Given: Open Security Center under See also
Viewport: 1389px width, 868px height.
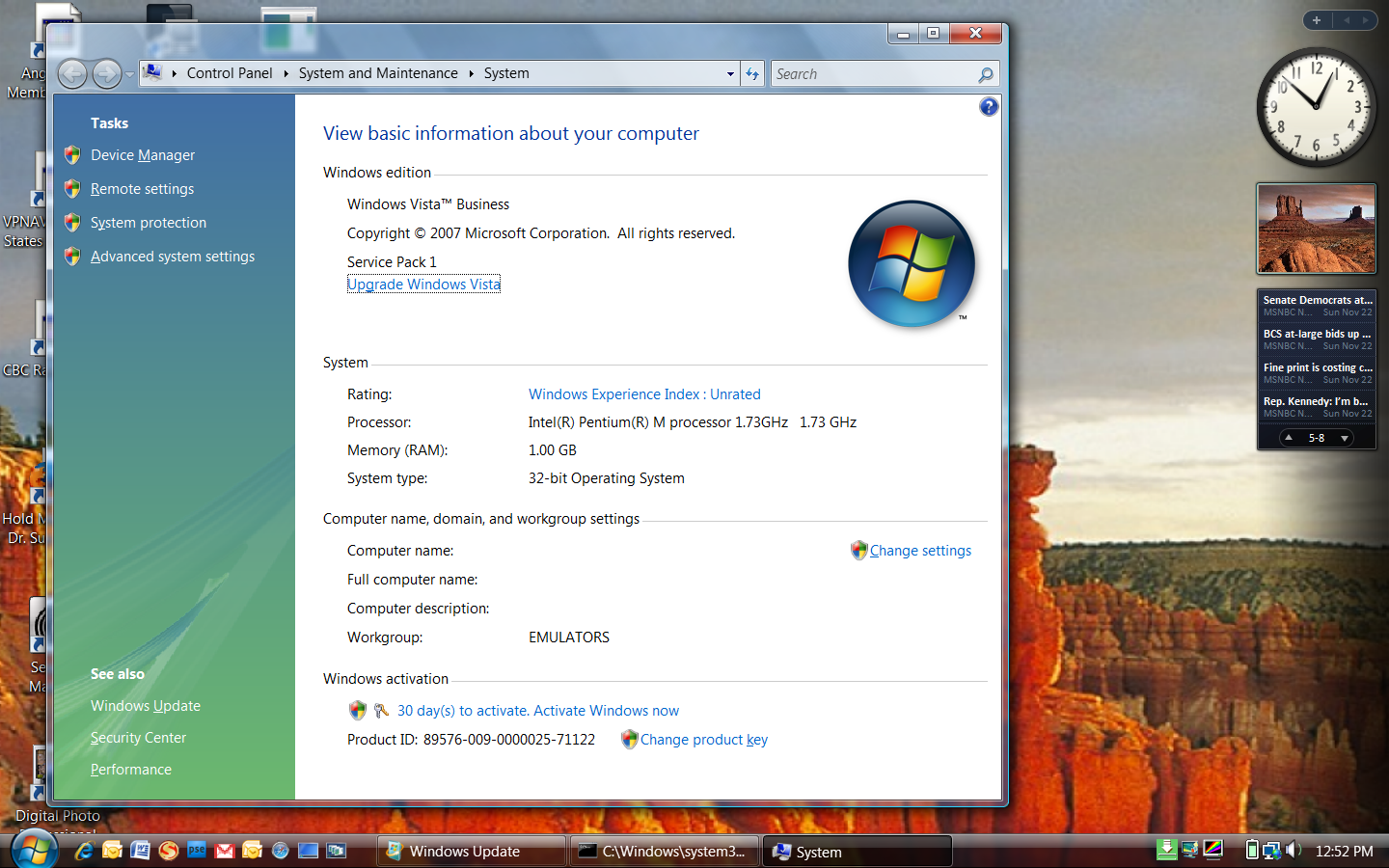Looking at the screenshot, I should (x=138, y=738).
